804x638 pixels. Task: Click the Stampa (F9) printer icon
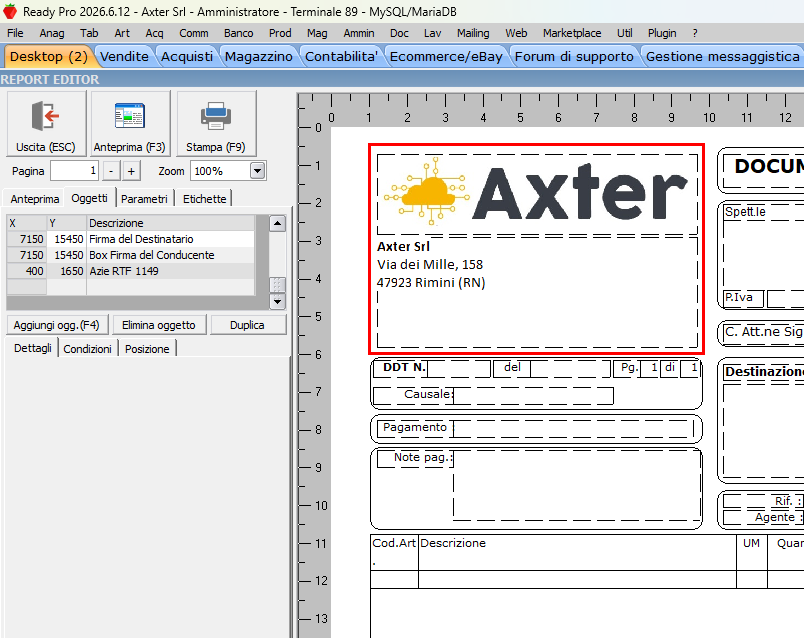pyautogui.click(x=216, y=124)
